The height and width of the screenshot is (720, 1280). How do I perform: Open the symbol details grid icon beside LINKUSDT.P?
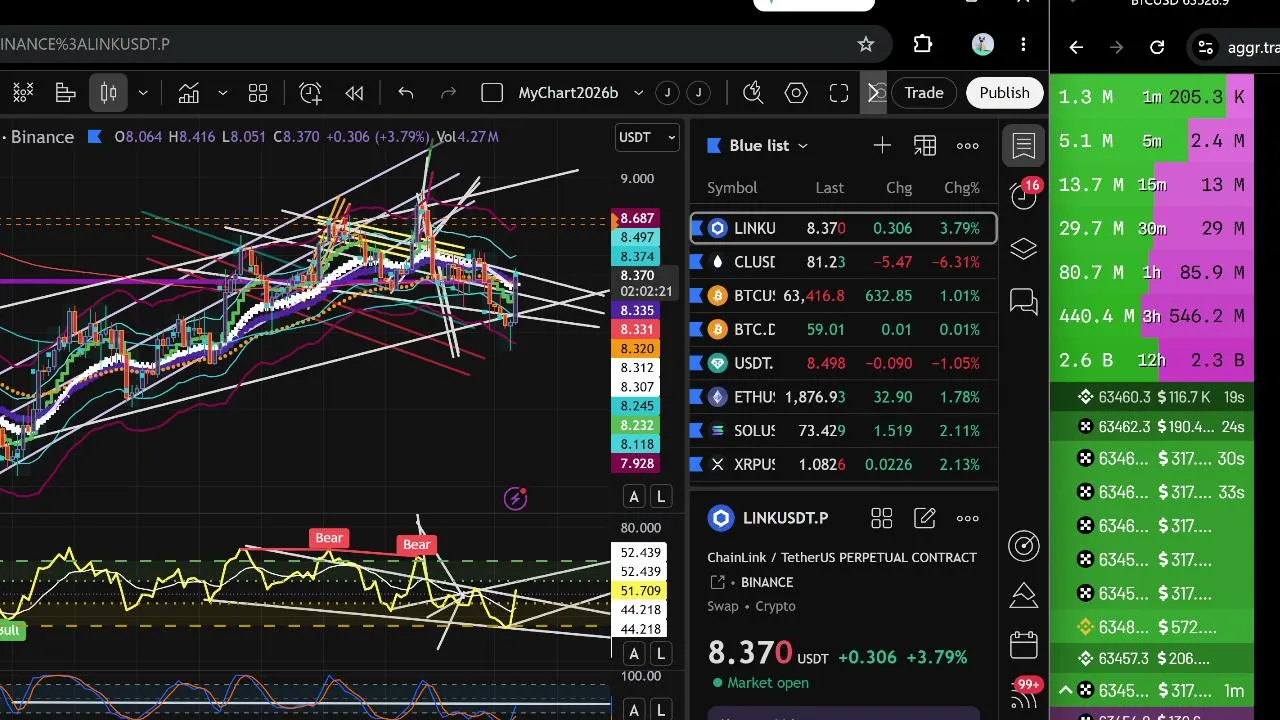881,518
